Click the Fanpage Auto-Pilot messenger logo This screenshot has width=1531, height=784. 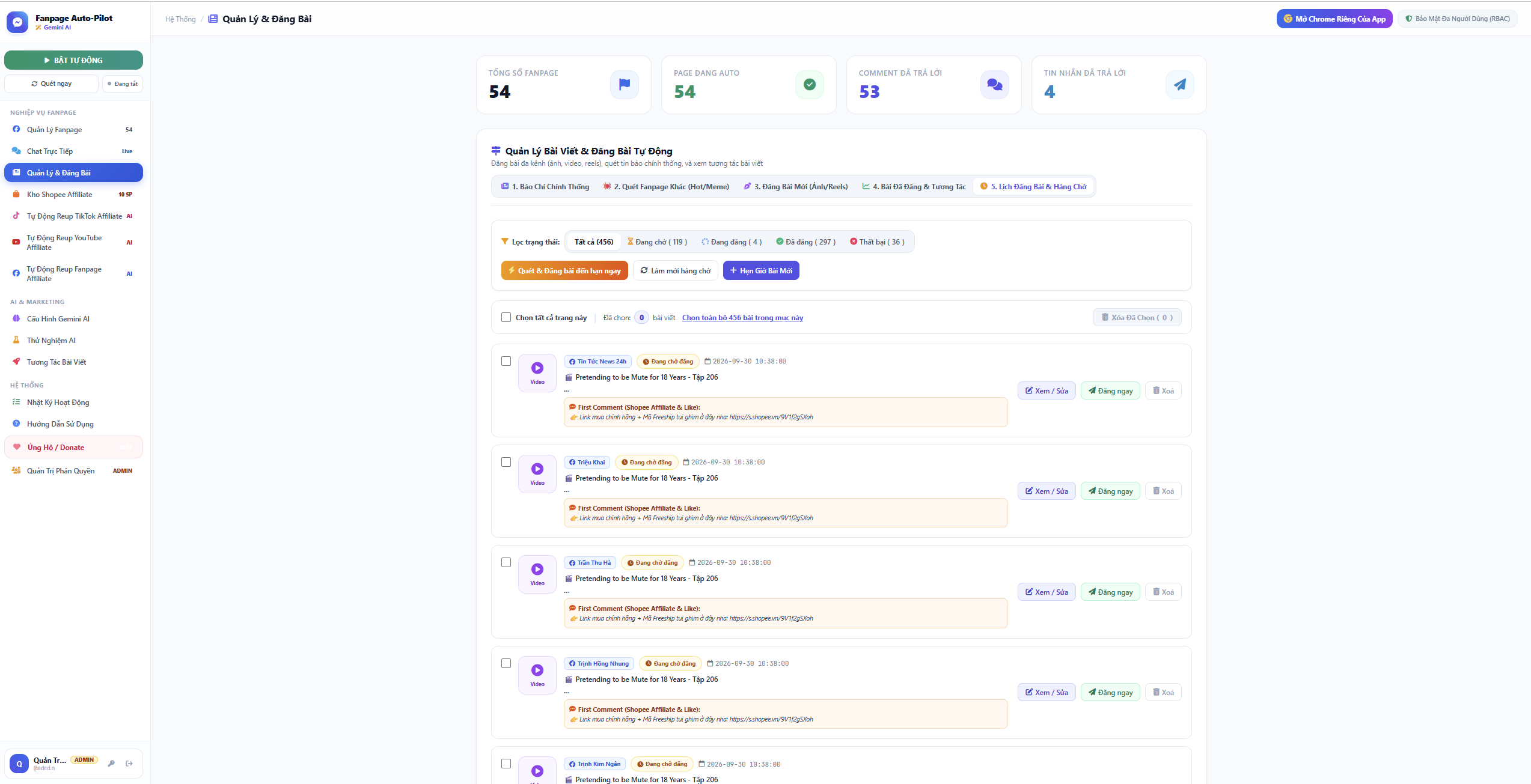[x=17, y=22]
